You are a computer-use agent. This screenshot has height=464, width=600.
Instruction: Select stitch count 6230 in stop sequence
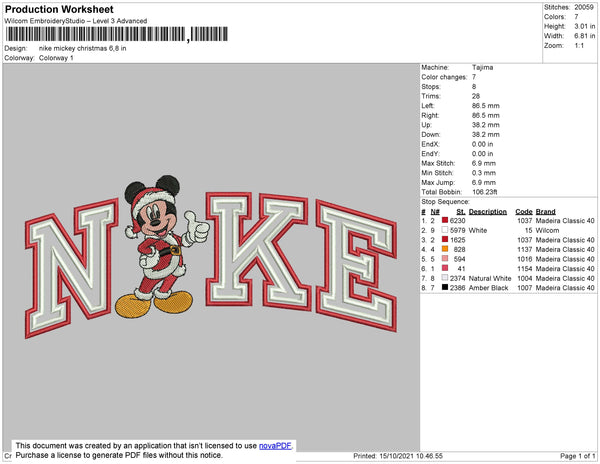458,221
